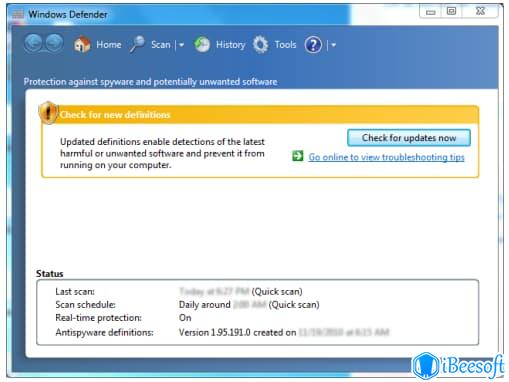
Task: Select the Tools menu item
Action: click(x=285, y=45)
